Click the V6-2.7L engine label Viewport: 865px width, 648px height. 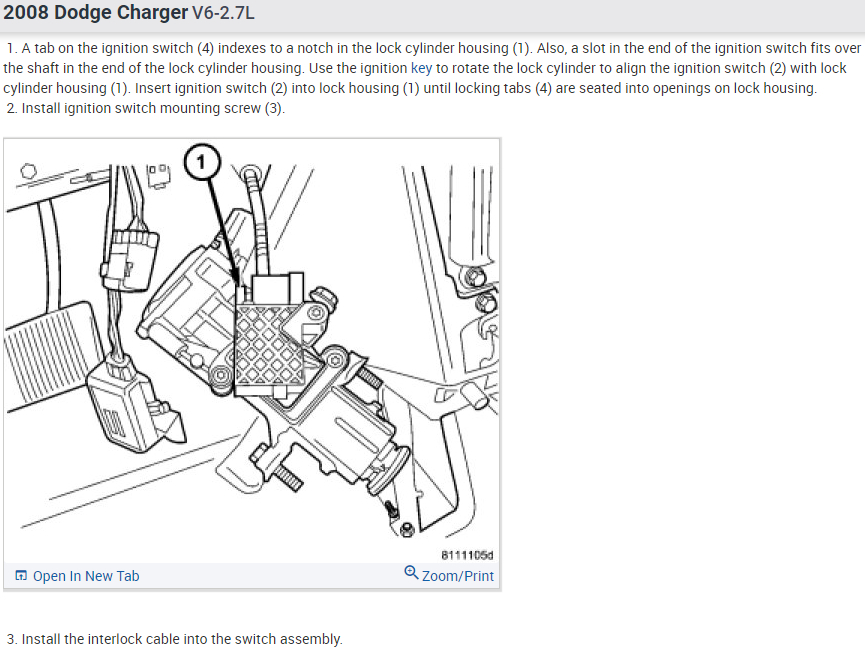(x=223, y=13)
